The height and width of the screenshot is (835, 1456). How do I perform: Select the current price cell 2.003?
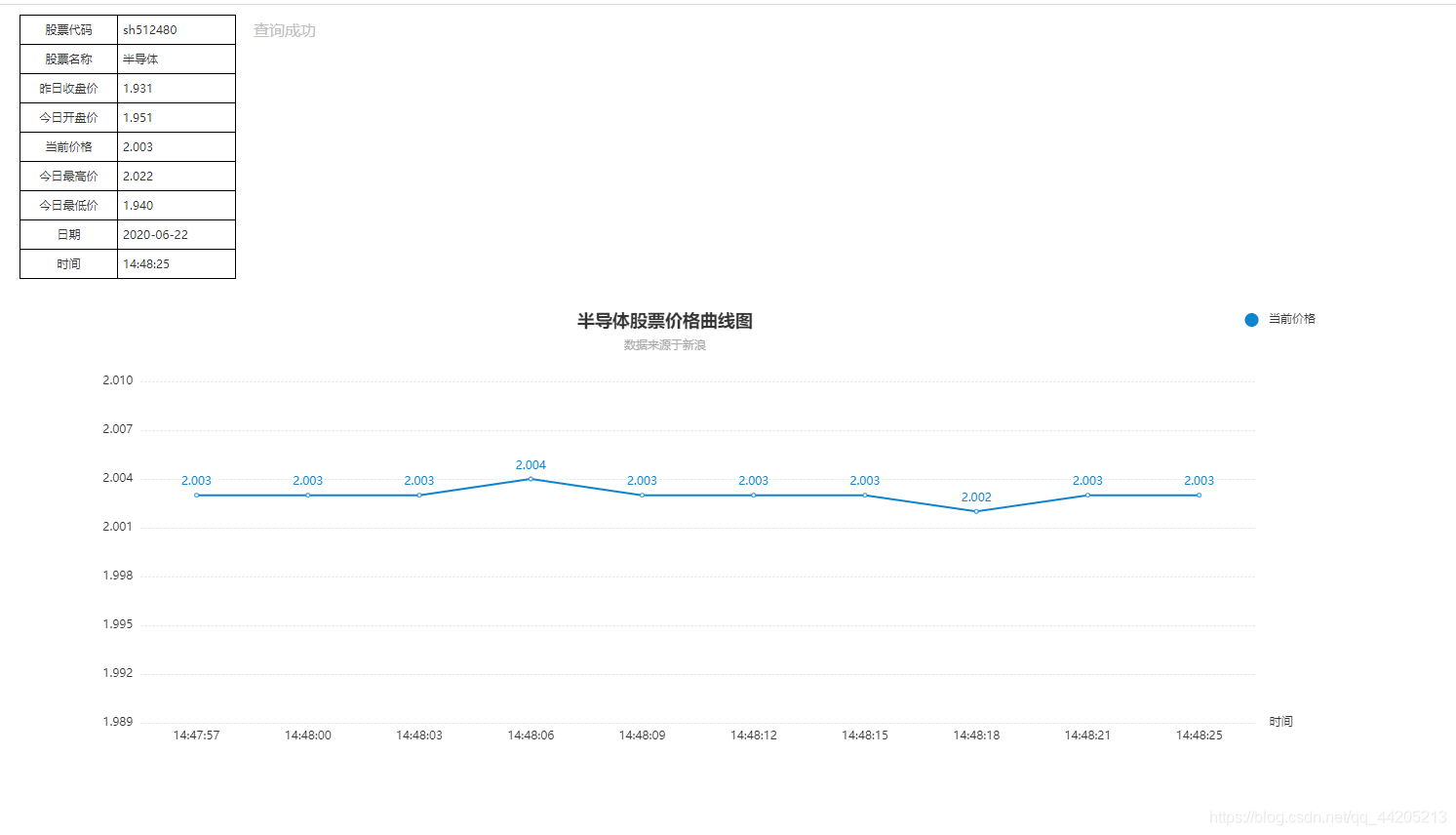click(x=177, y=147)
